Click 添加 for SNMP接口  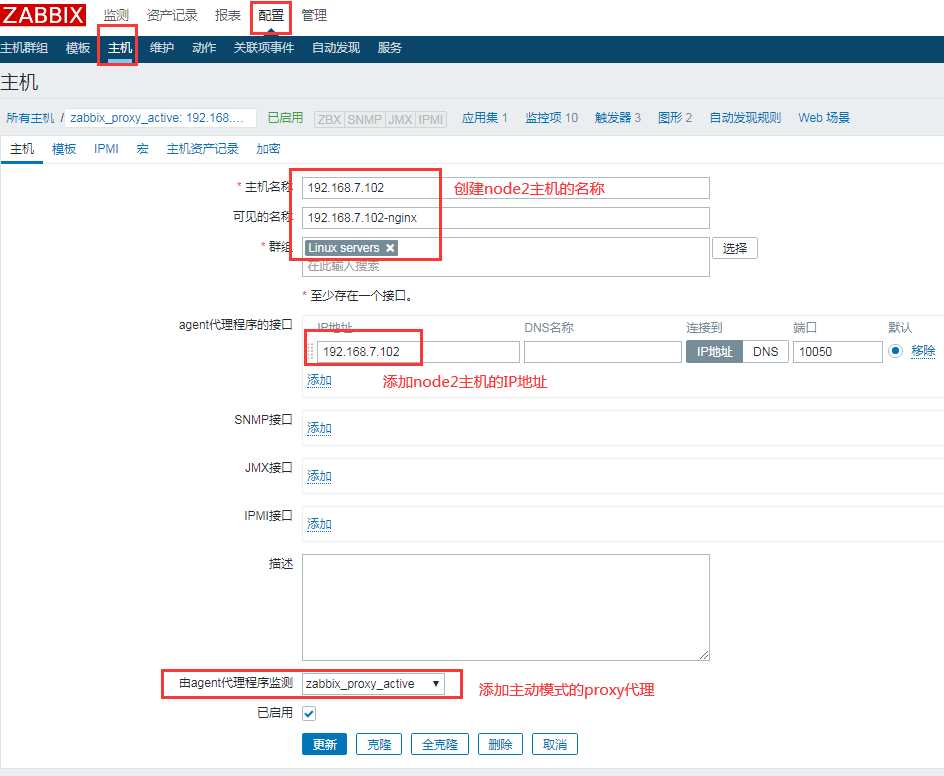click(319, 428)
